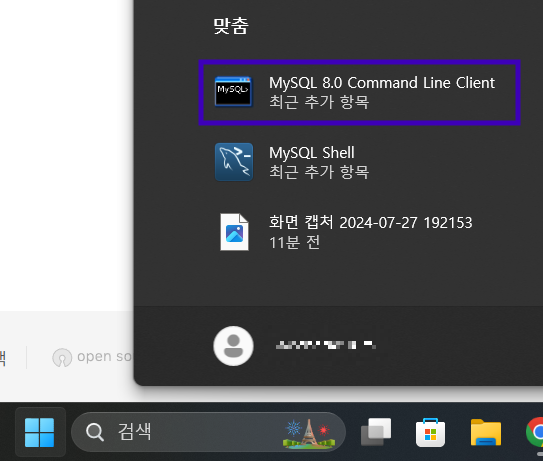Click the '11분 전' timestamp text
This screenshot has height=461, width=543.
294,242
